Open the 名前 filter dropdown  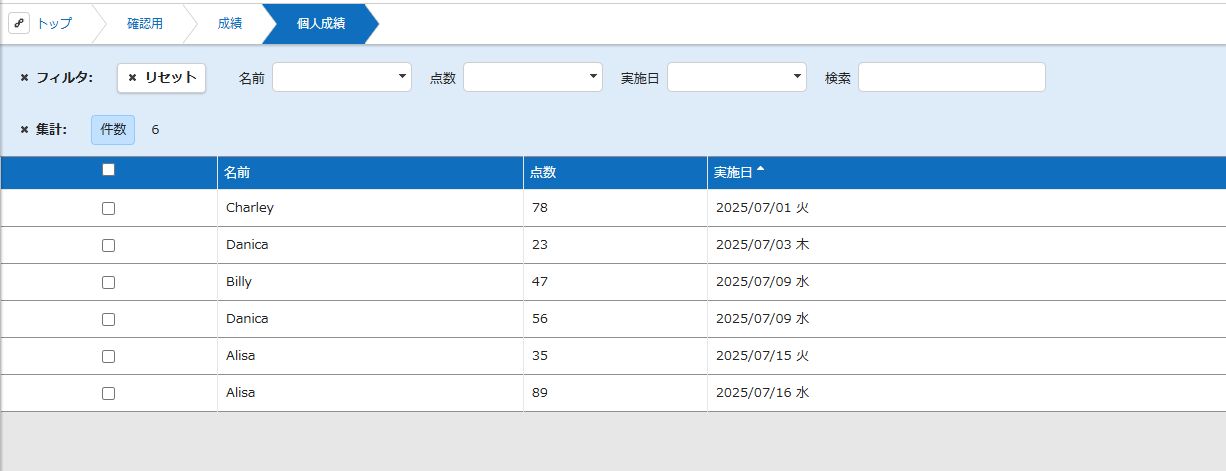pos(342,77)
